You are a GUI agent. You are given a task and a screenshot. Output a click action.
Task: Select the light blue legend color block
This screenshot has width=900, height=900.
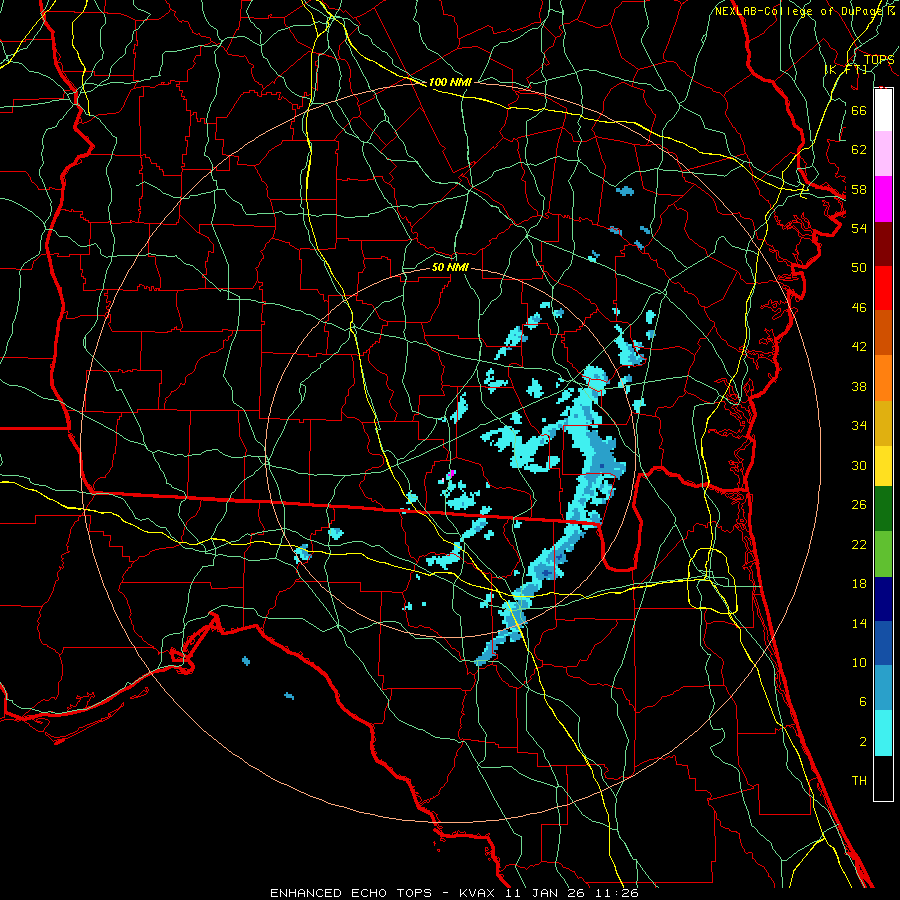[x=883, y=688]
